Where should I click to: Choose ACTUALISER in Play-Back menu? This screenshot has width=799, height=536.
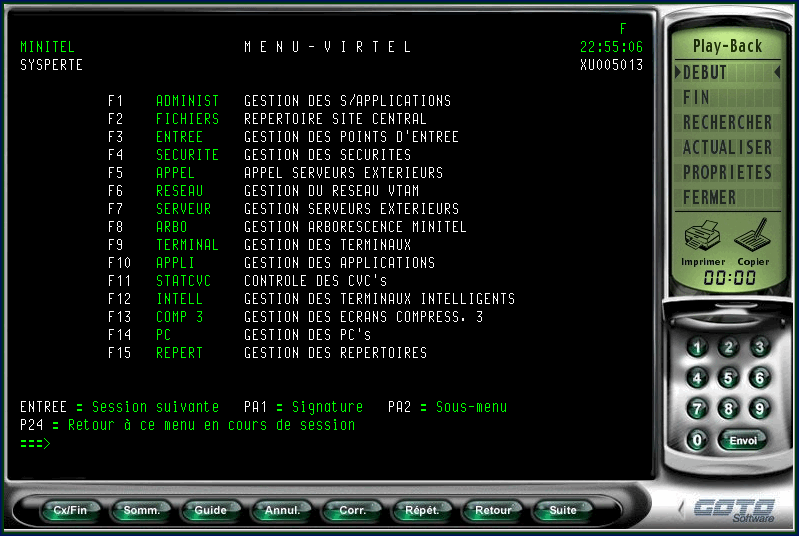tap(727, 148)
